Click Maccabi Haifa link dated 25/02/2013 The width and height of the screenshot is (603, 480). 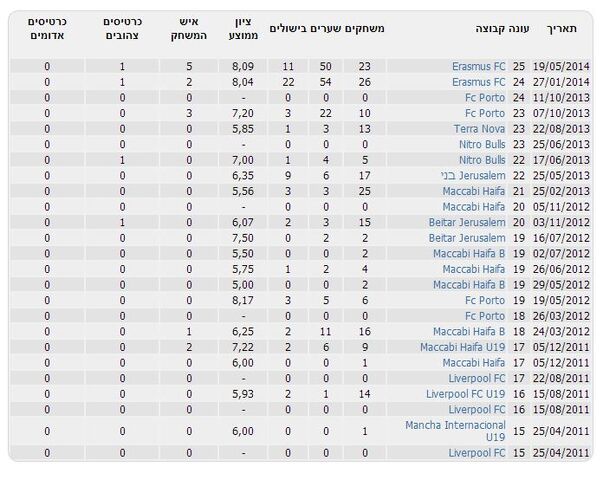click(x=473, y=191)
